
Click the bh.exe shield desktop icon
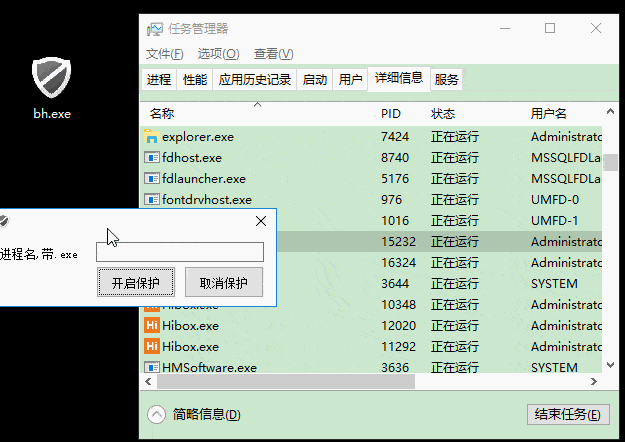point(52,76)
